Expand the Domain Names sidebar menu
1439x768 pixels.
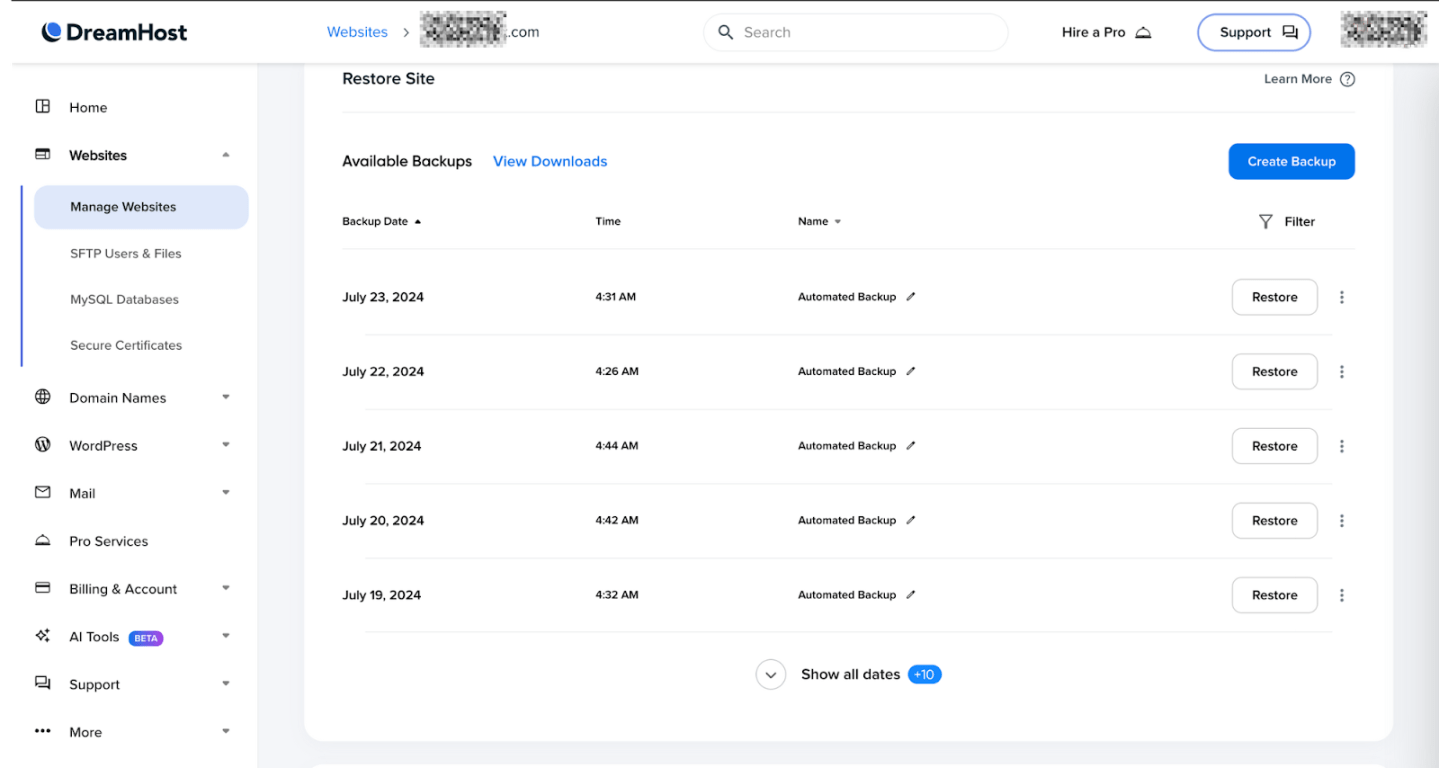[x=224, y=397]
